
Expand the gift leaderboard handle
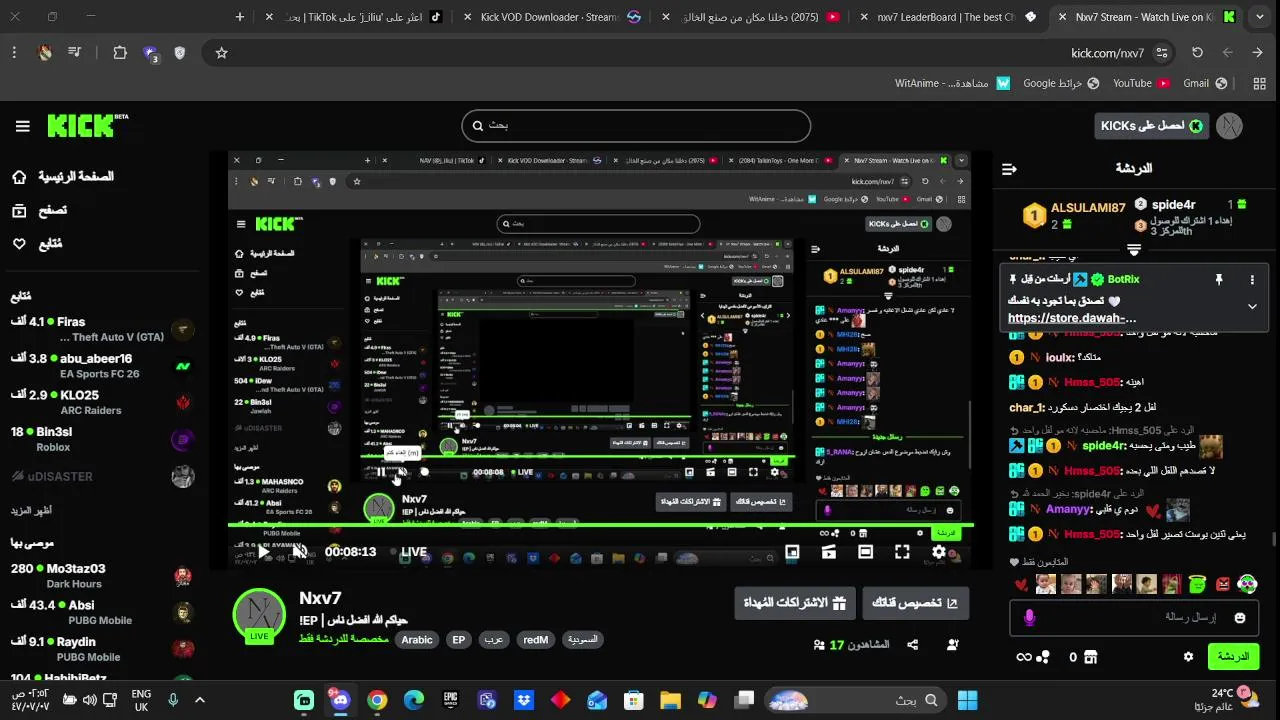1133,249
